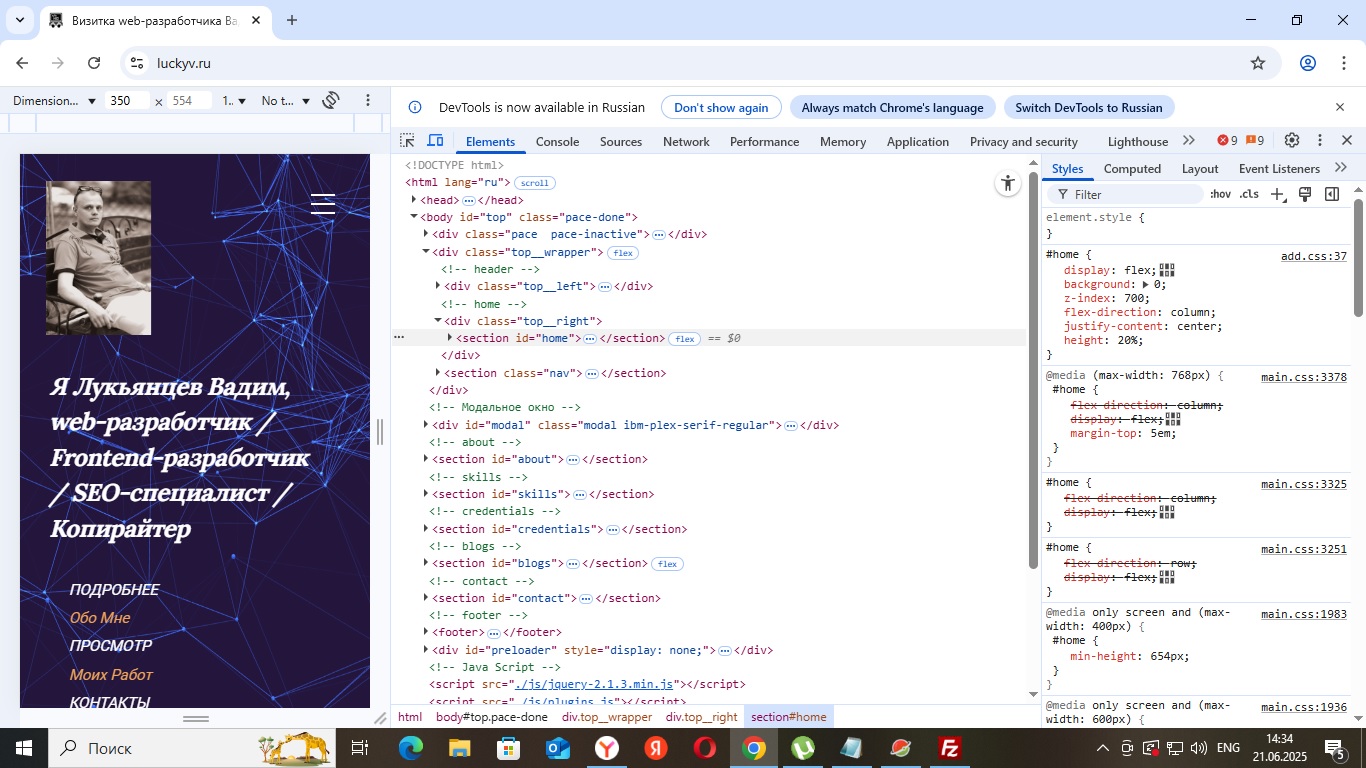Expand the section id="about" node
The image size is (1366, 768).
click(427, 459)
